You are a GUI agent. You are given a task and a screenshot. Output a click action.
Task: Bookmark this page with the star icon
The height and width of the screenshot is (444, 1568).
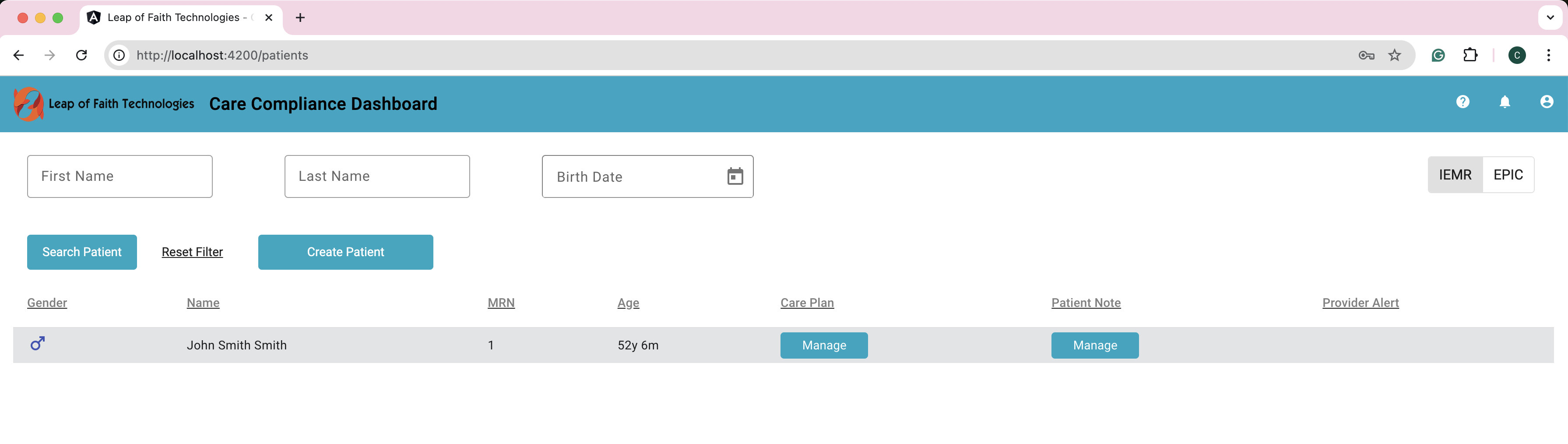click(1394, 56)
